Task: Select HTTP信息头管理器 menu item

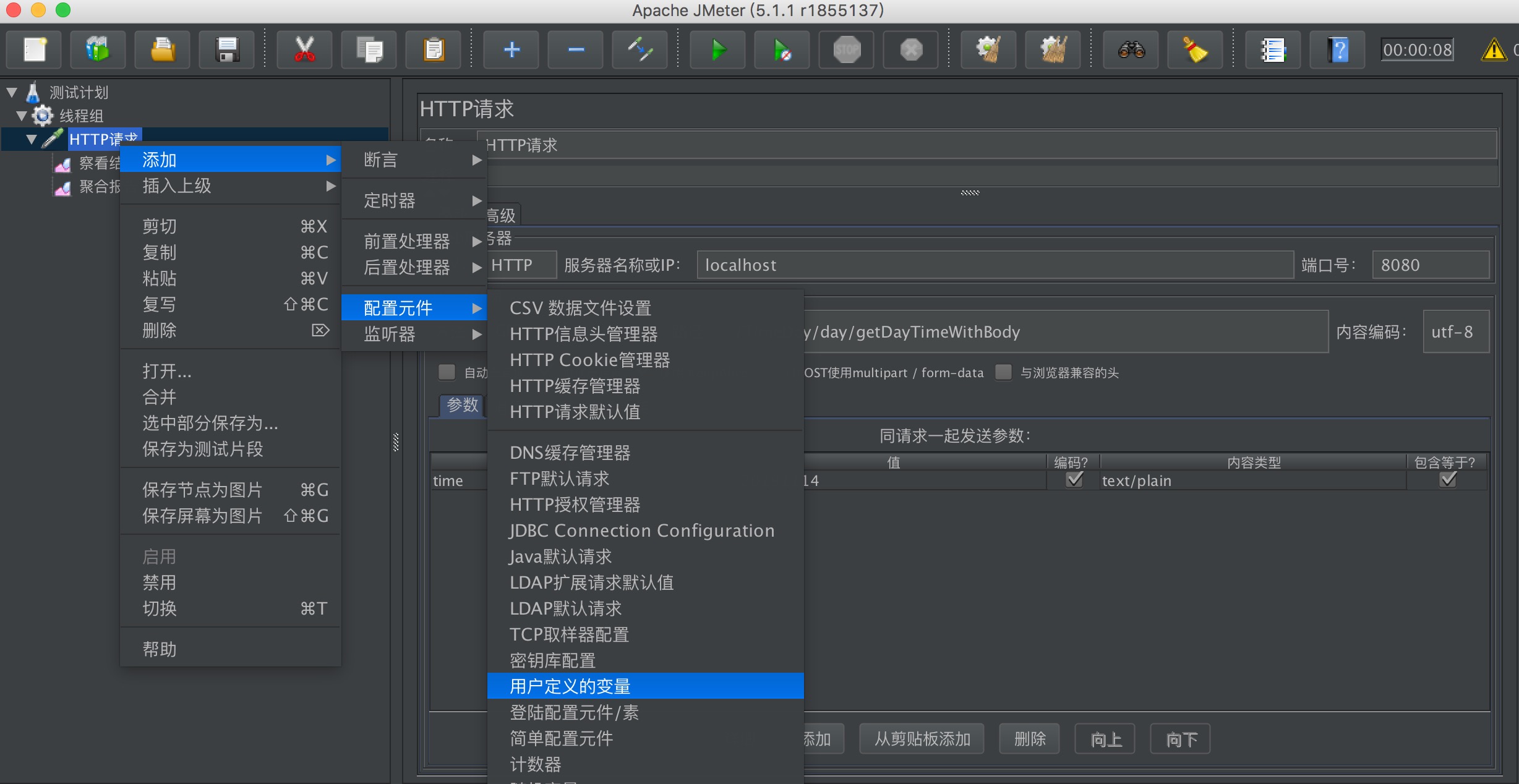Action: tap(645, 334)
